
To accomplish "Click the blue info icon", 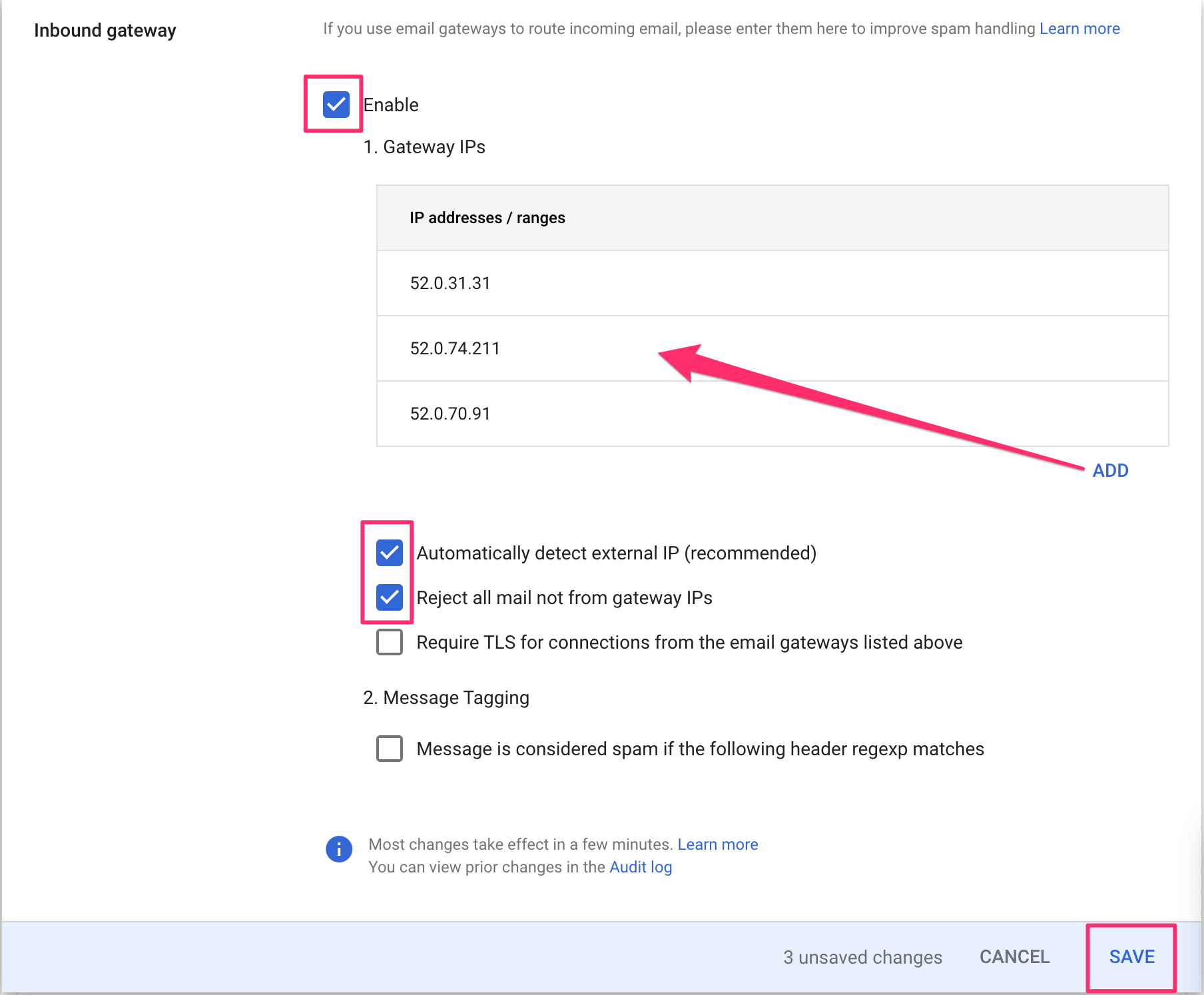I will point(339,849).
